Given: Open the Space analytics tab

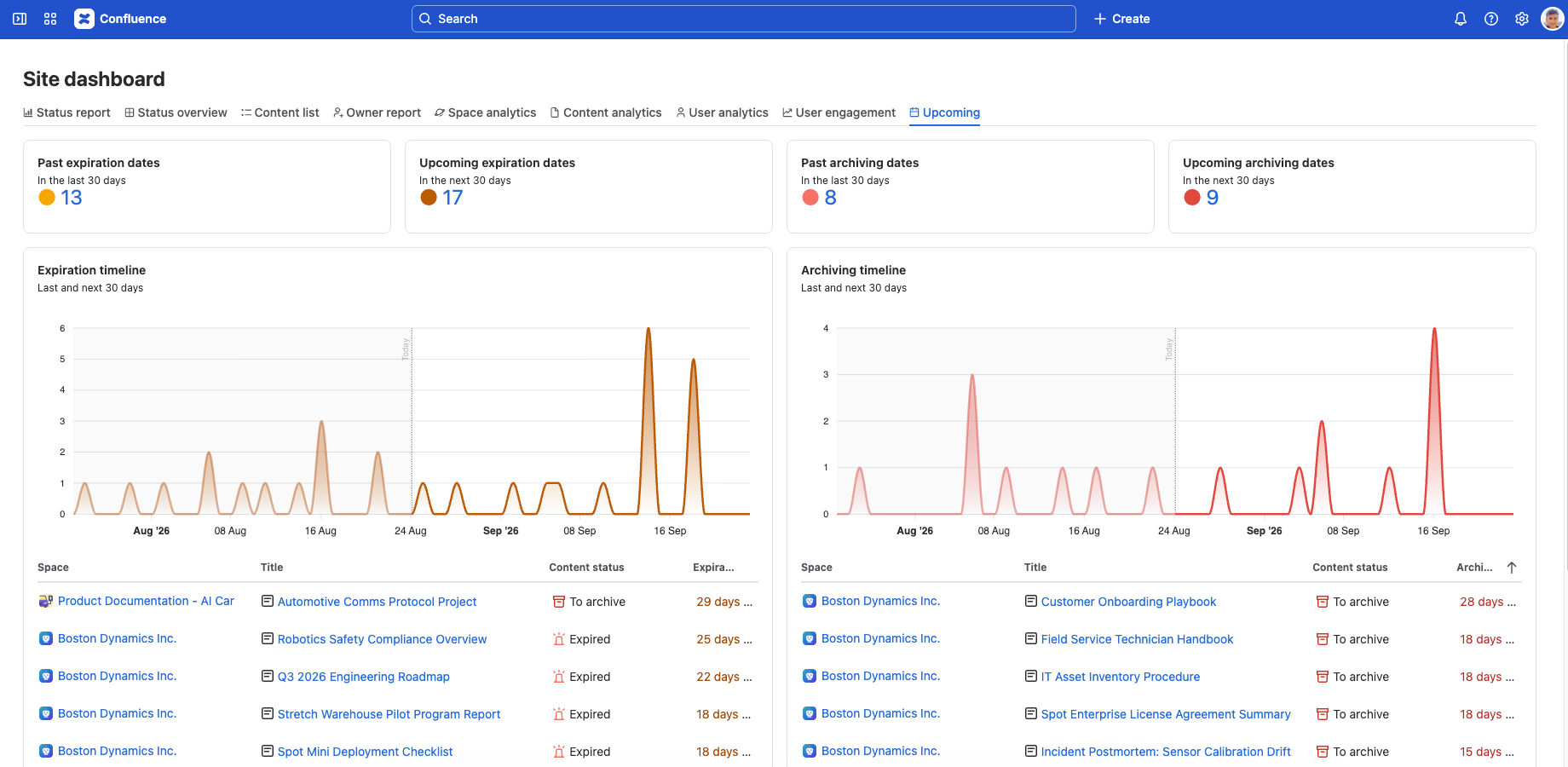Looking at the screenshot, I should [x=486, y=112].
